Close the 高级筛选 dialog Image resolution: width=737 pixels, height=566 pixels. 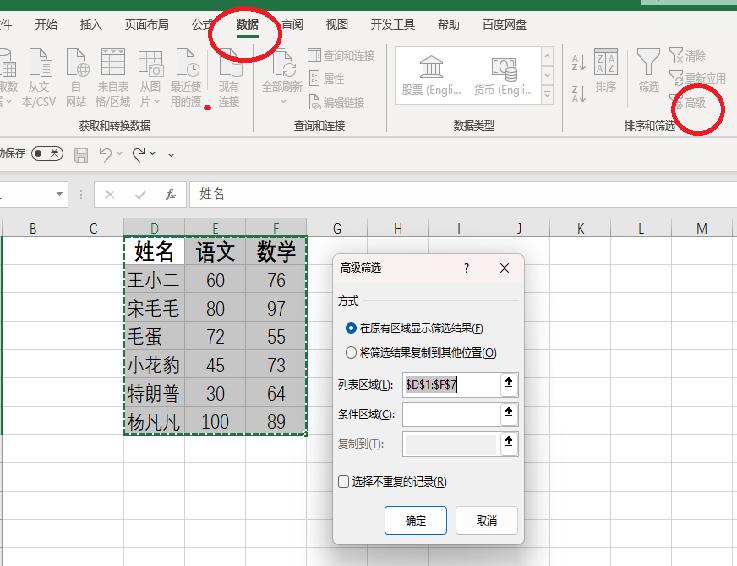(504, 268)
